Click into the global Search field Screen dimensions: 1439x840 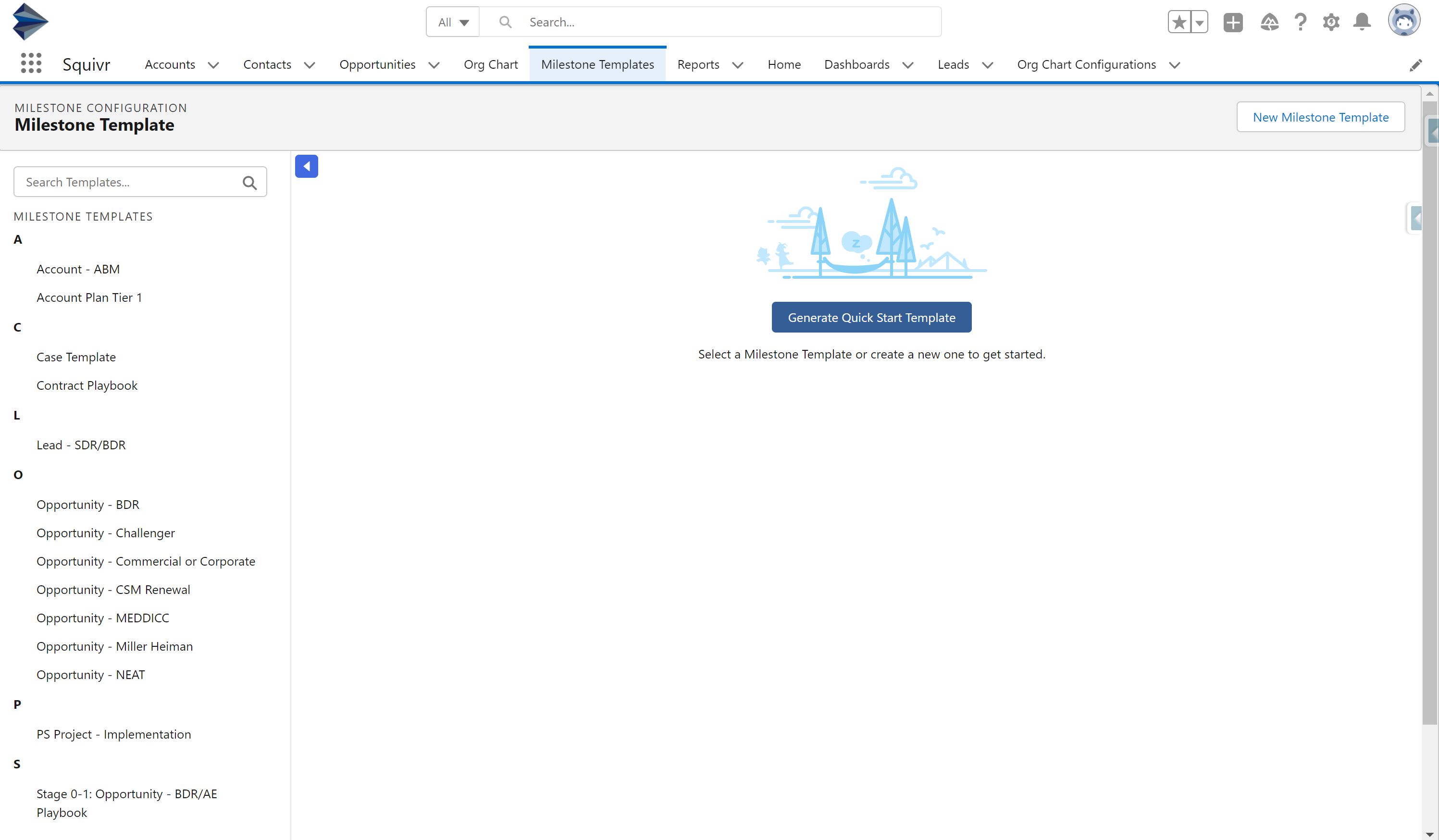point(710,22)
